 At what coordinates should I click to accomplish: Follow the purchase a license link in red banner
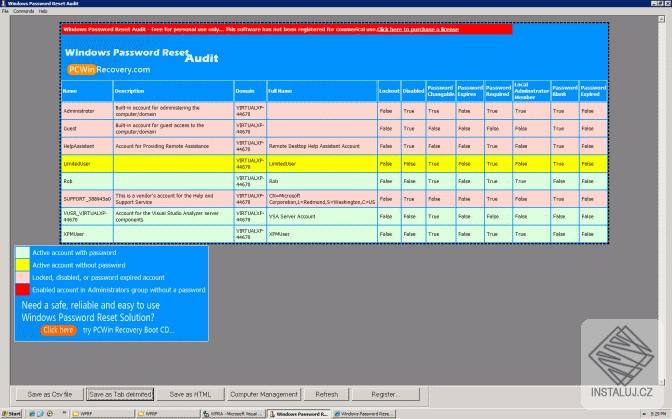click(x=417, y=29)
